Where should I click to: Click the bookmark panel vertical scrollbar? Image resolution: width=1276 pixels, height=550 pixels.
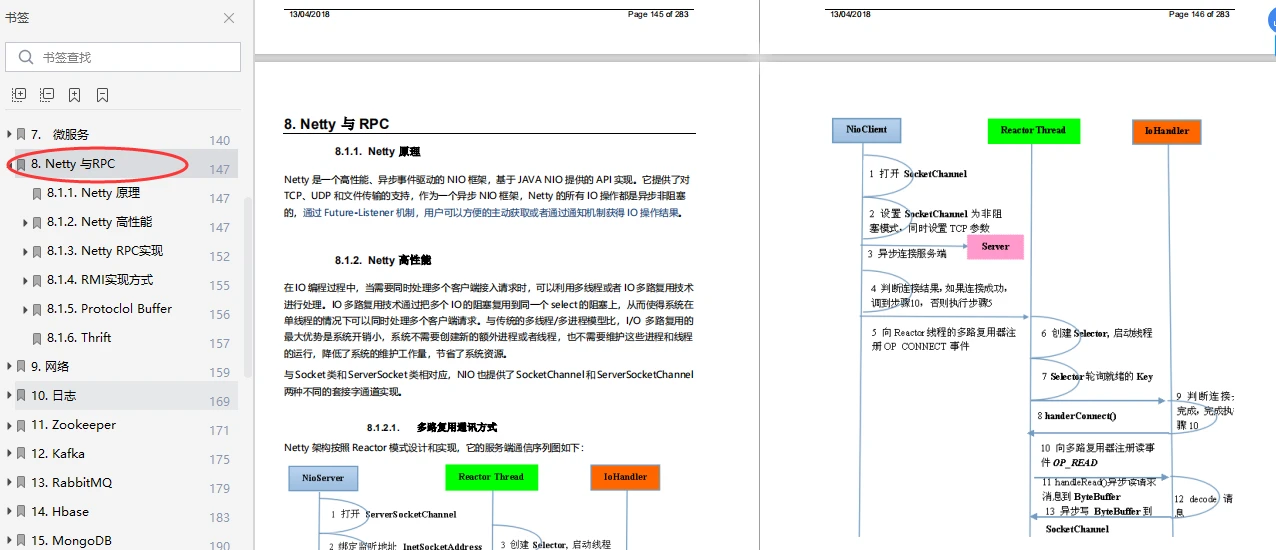(x=248, y=285)
